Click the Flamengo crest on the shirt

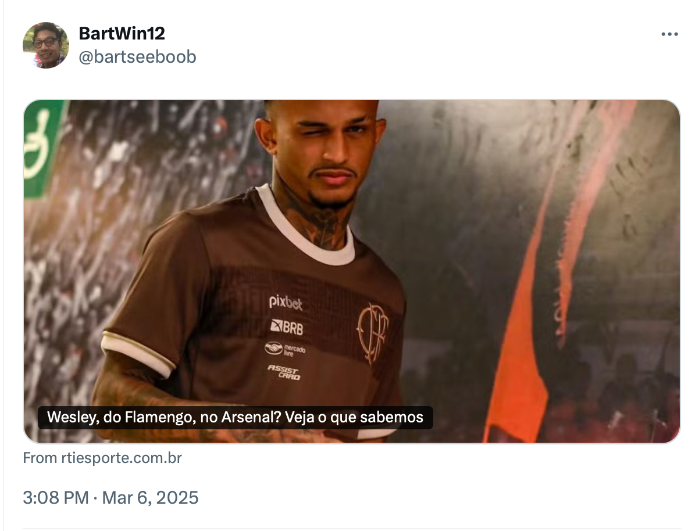(x=372, y=332)
